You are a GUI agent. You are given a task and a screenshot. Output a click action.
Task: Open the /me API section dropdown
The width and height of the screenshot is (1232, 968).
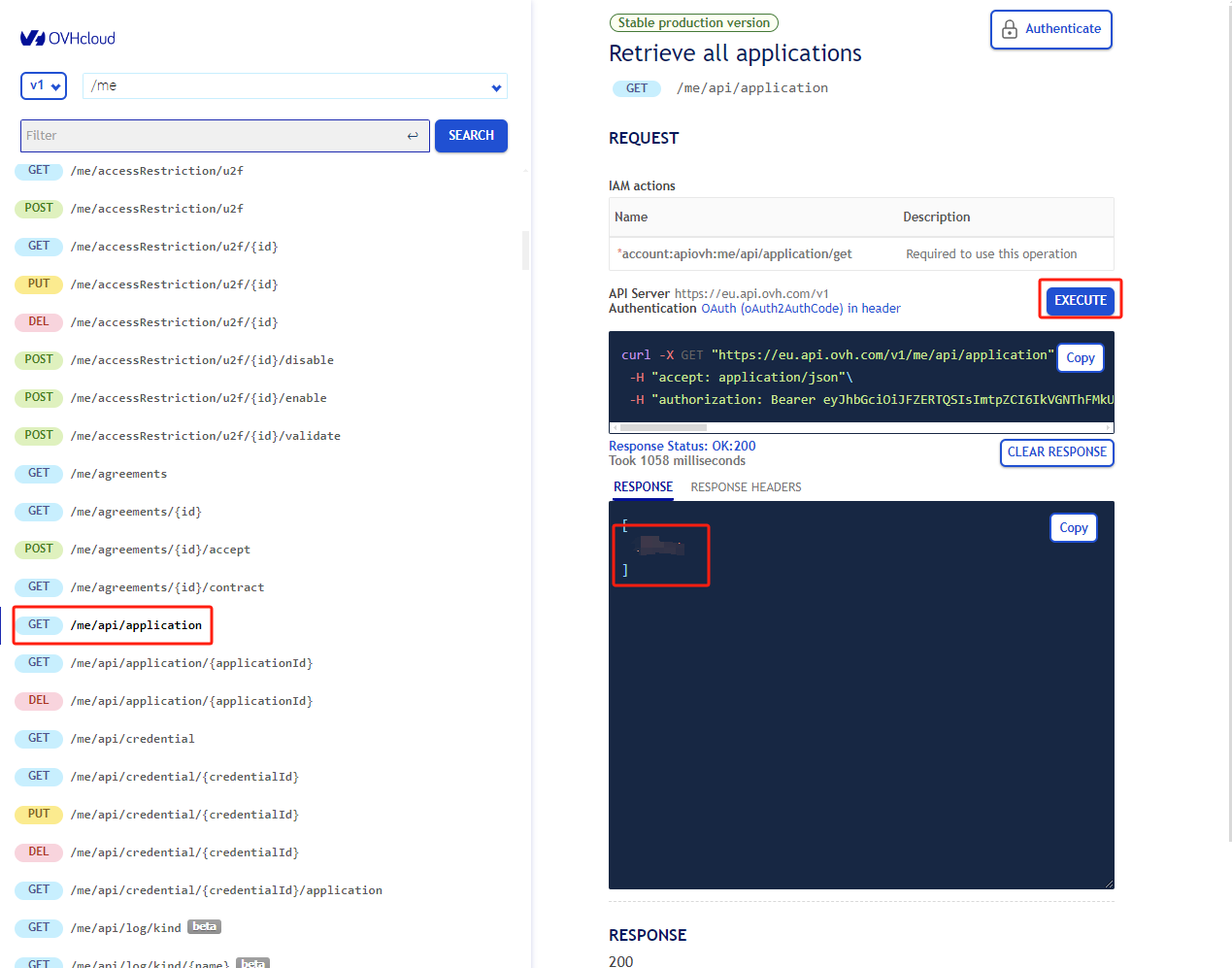click(295, 85)
